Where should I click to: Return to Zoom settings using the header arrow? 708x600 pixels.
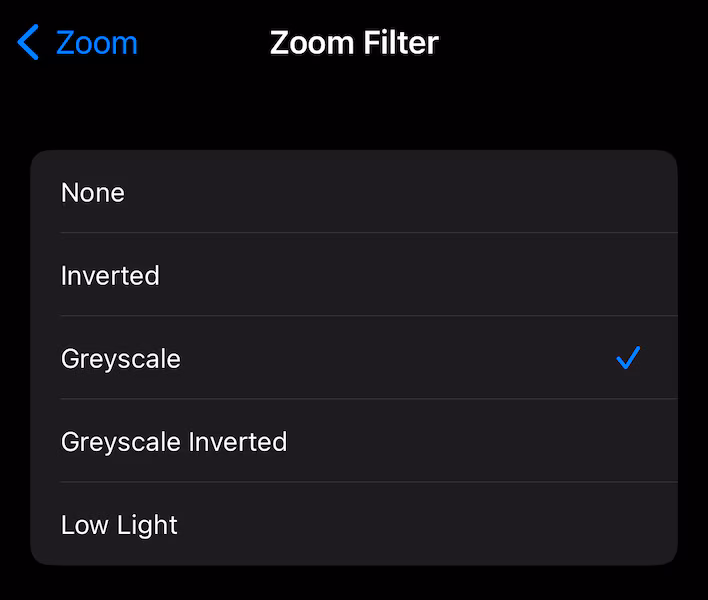28,44
